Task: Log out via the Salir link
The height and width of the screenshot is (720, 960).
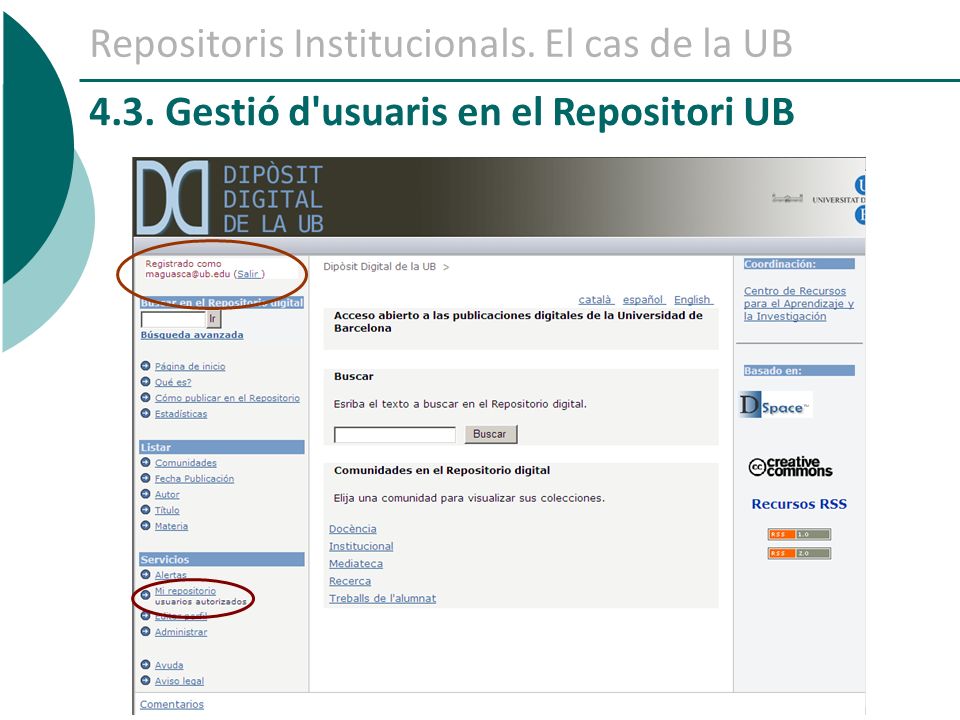Action: click(x=248, y=274)
